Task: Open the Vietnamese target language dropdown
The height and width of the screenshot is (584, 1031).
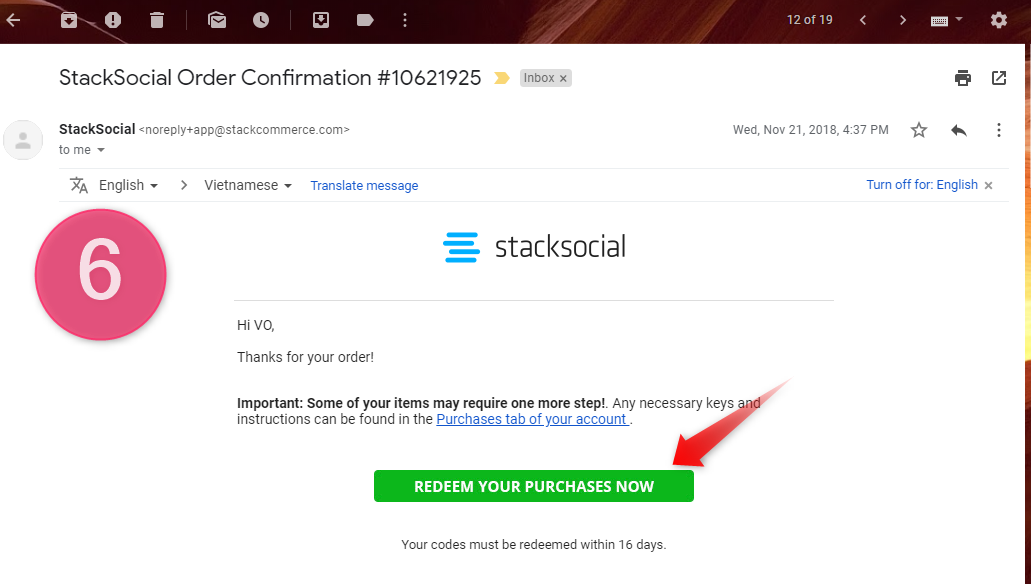Action: [246, 185]
